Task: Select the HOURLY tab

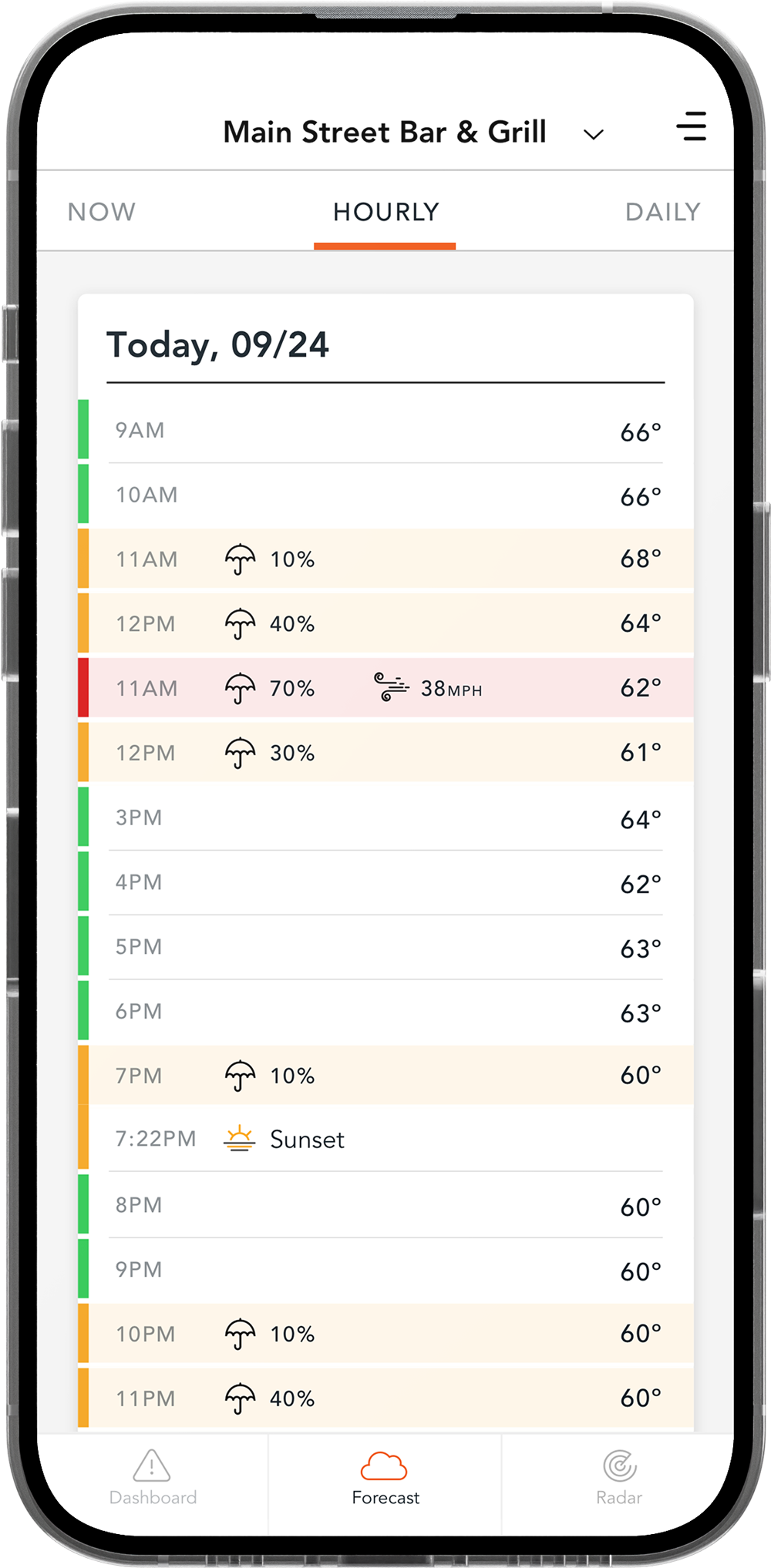Action: click(385, 212)
